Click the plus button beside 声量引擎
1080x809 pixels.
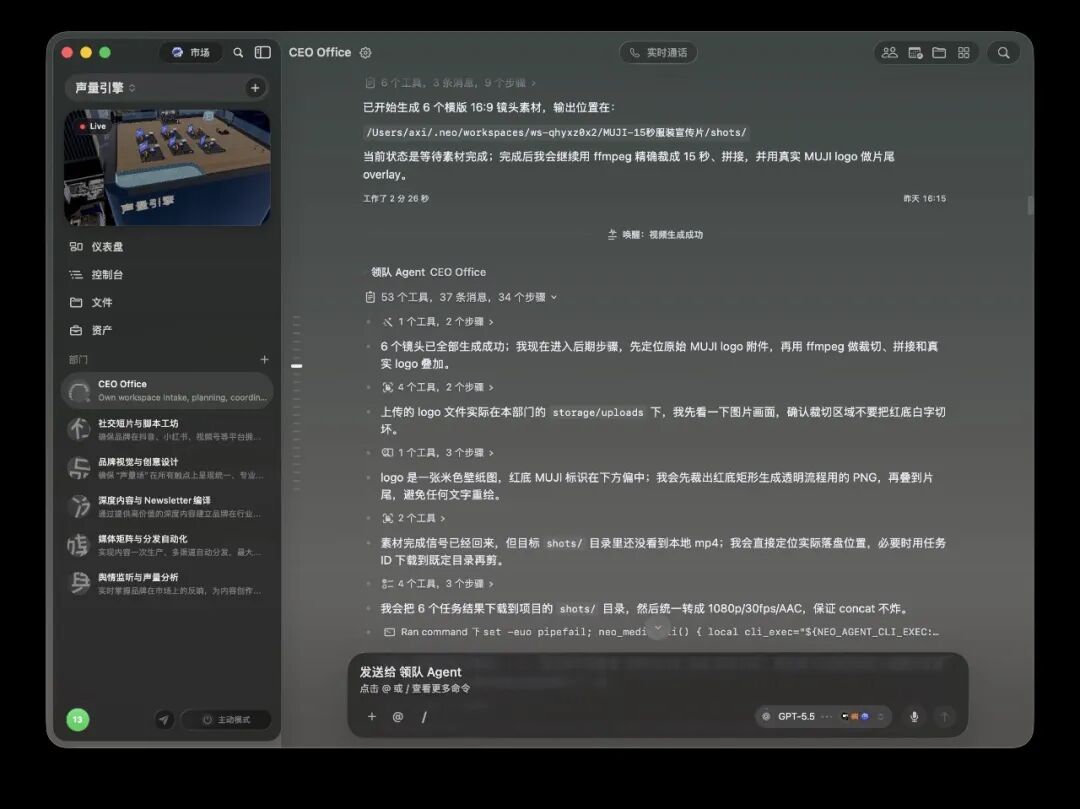pos(255,87)
